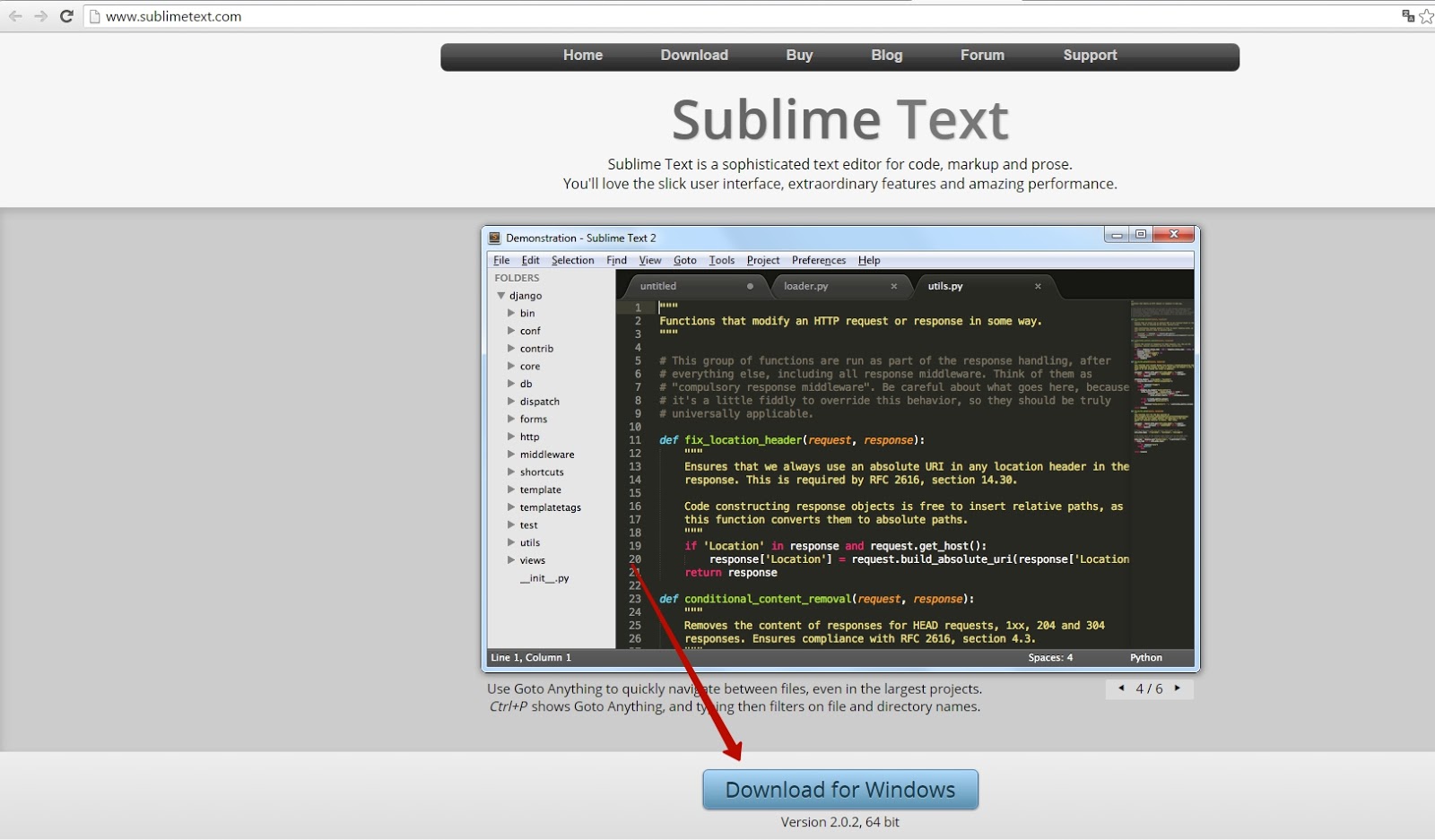Expand the test folder

(511, 524)
